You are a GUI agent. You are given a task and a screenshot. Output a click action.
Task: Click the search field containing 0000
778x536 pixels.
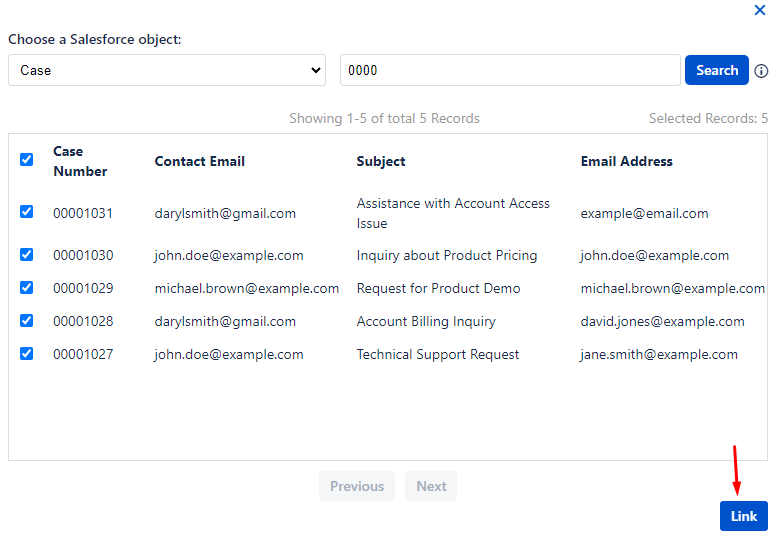pyautogui.click(x=510, y=70)
